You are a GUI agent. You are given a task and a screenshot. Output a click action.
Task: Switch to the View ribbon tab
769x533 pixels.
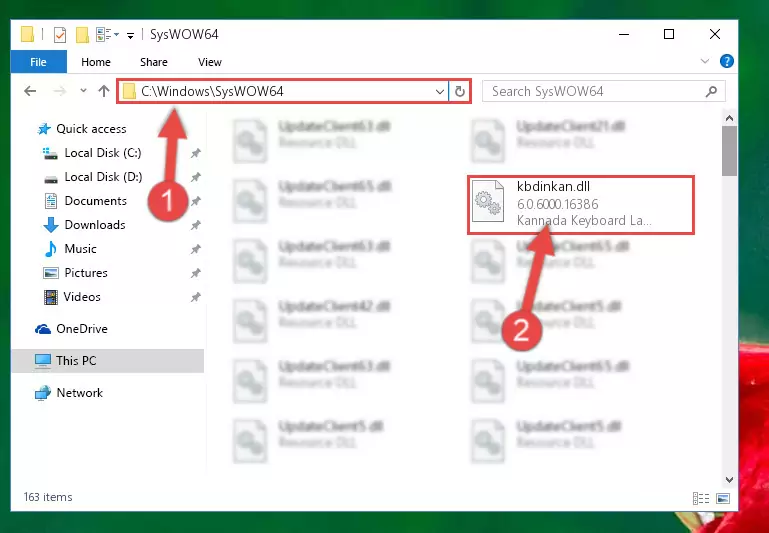click(210, 62)
